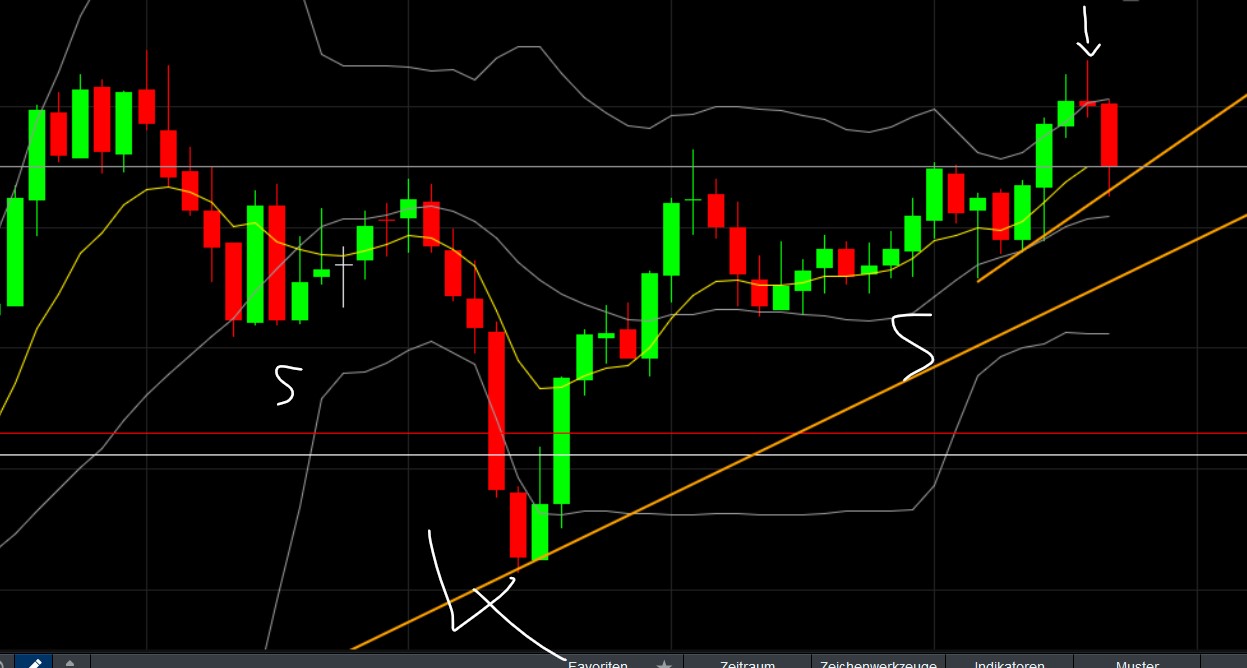Screen dimensions: 1247x668
Task: Select the long red bearish candle on the right
Action: pos(1110,135)
